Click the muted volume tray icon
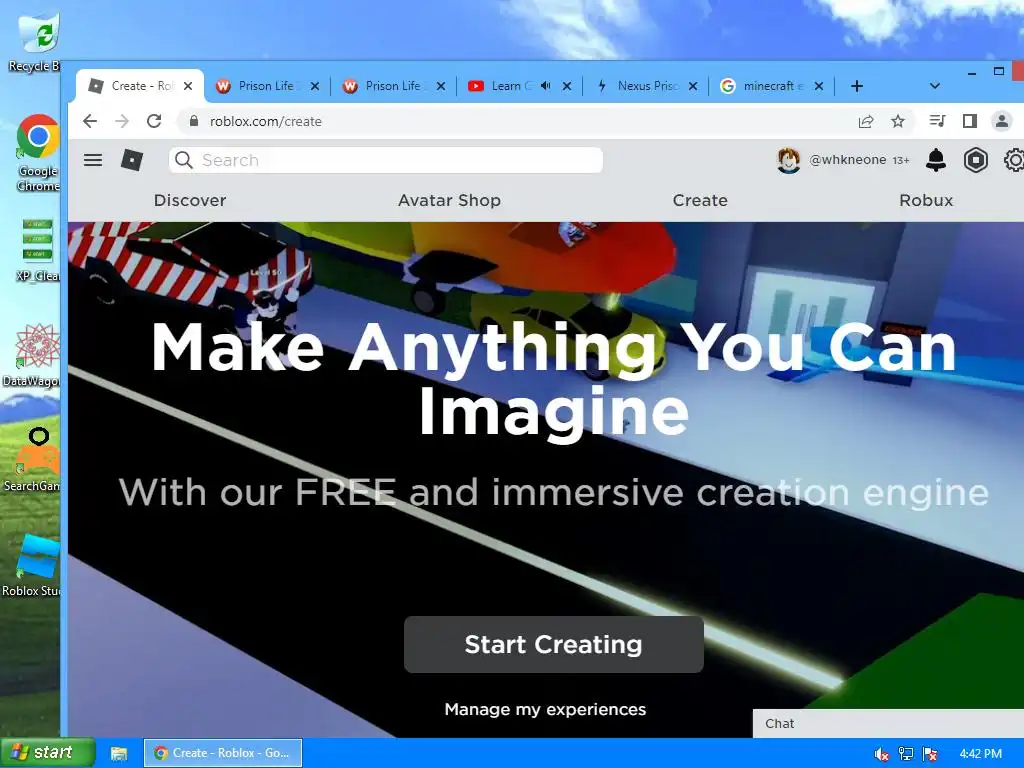Viewport: 1024px width, 768px height. click(881, 754)
